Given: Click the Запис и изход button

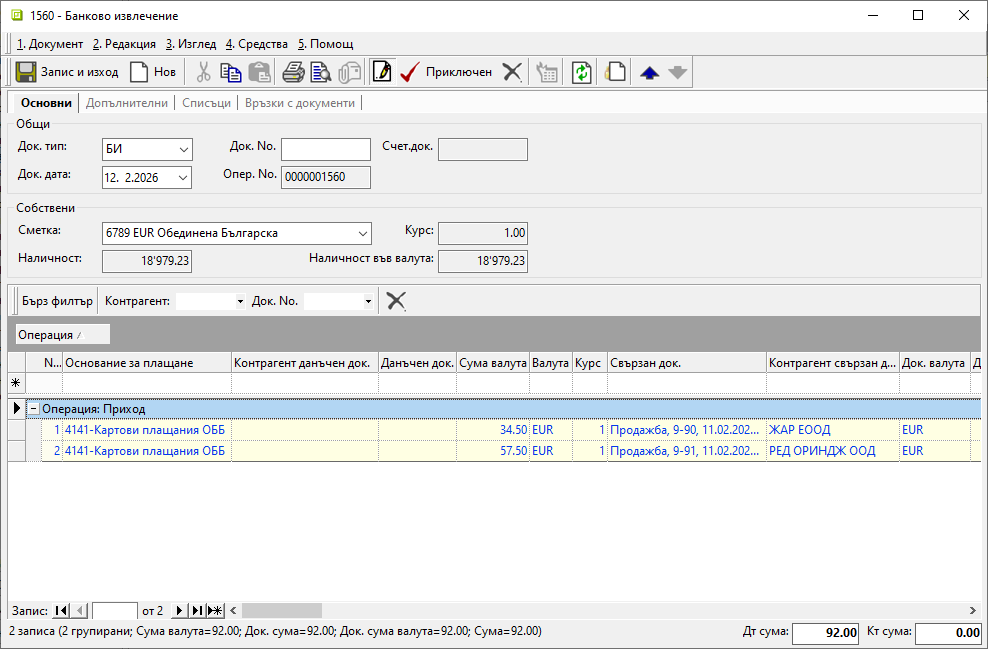Looking at the screenshot, I should pos(67,72).
